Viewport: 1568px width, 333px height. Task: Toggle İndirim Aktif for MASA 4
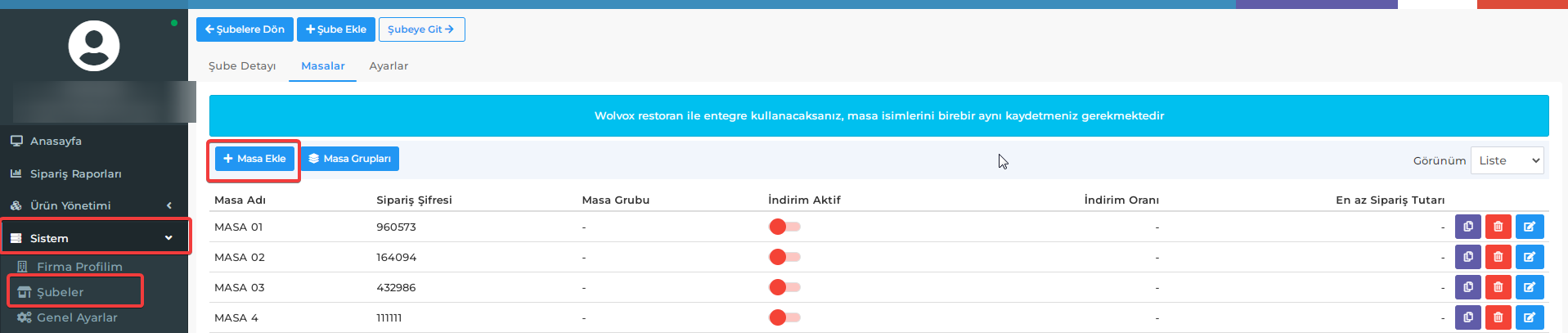[784, 317]
